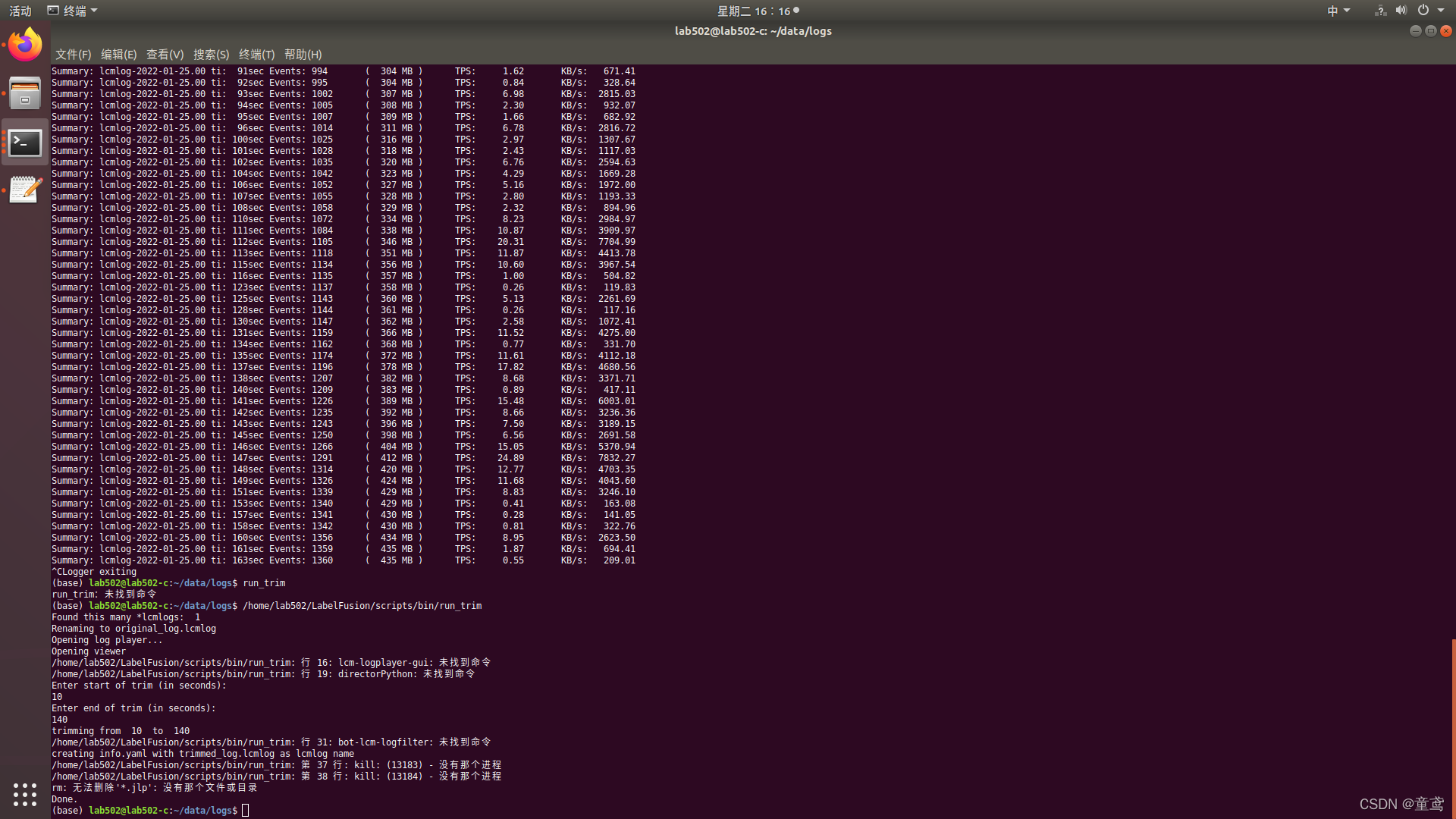Launch the Text Editor dock icon
1456x819 pixels.
click(25, 190)
